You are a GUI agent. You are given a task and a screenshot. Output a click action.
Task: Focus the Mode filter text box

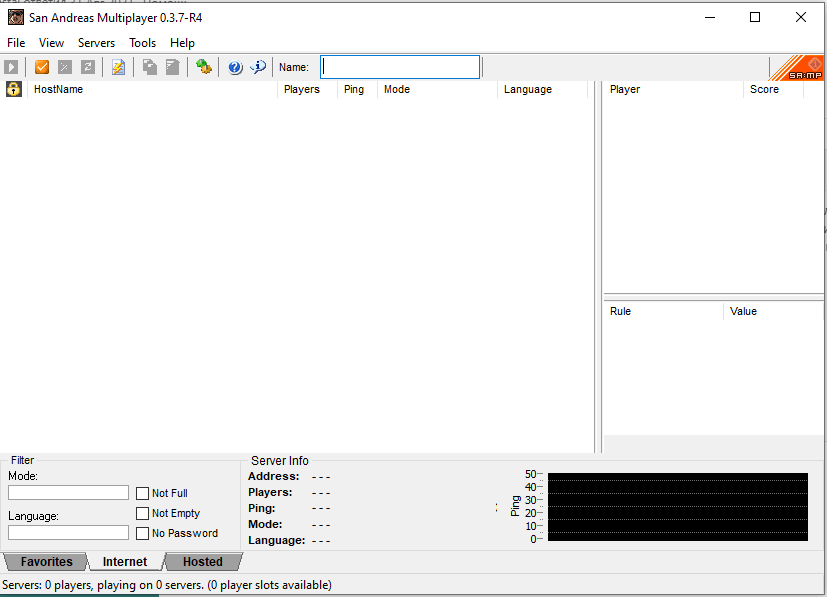(68, 493)
